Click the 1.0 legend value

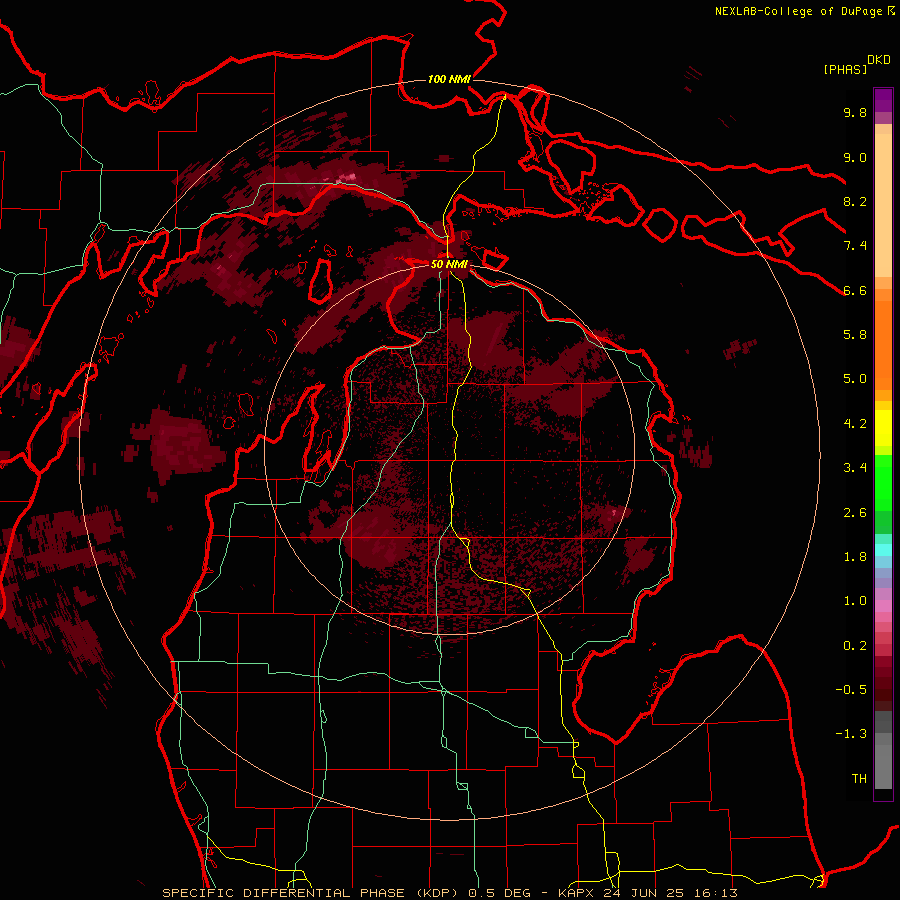[x=855, y=601]
